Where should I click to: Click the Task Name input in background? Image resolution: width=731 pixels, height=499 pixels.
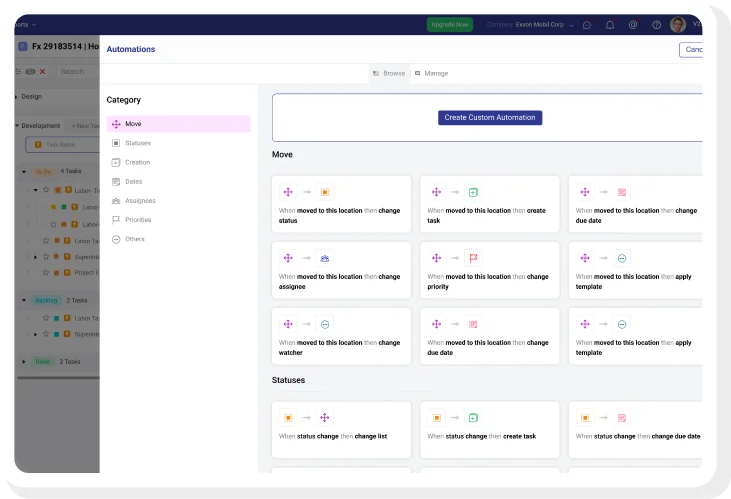62,145
